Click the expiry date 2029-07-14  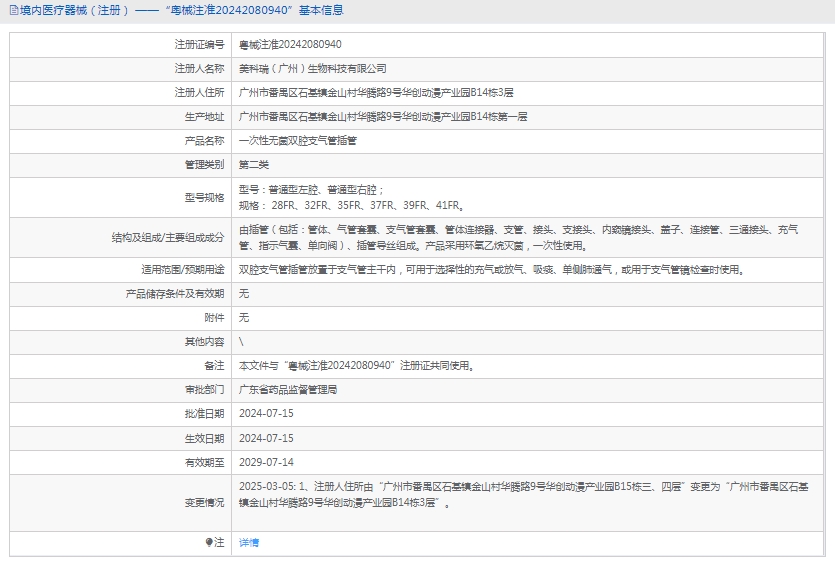[266, 462]
